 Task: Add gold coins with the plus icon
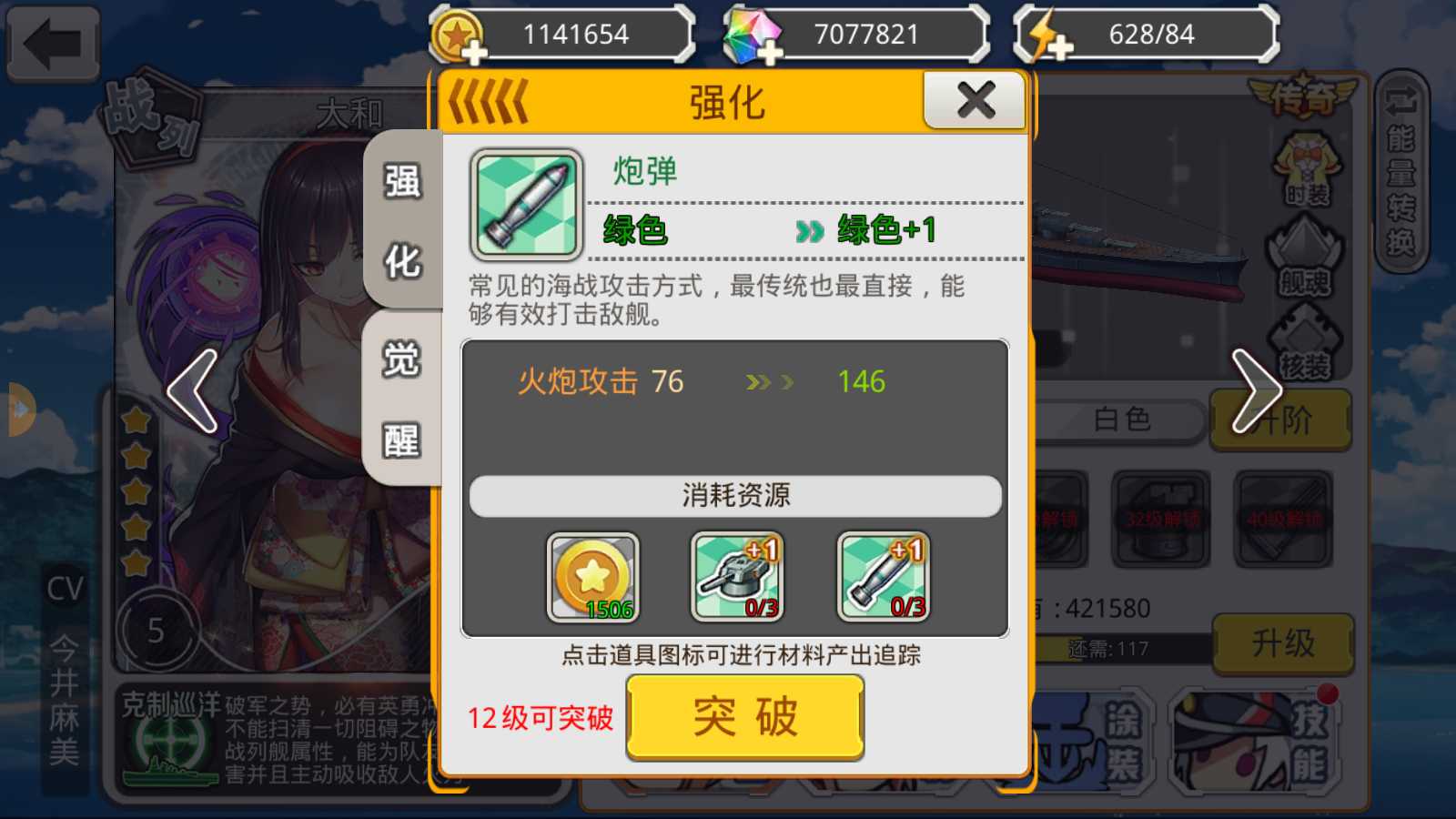(473, 54)
